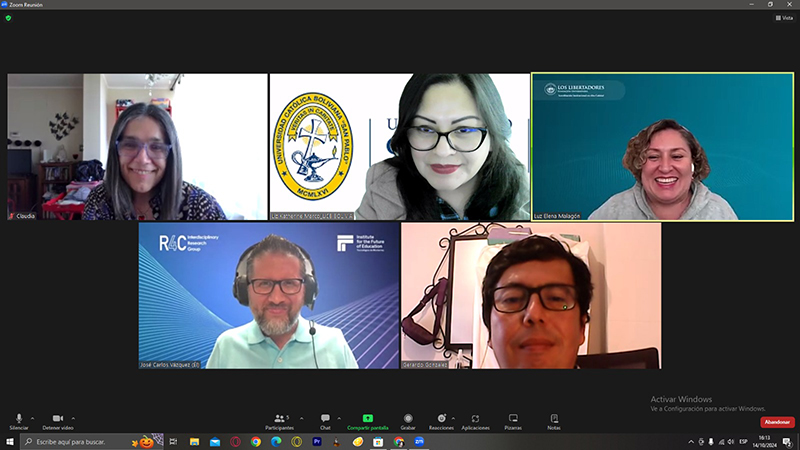The image size is (800, 450).
Task: Open the Notas tool
Action: (x=553, y=420)
